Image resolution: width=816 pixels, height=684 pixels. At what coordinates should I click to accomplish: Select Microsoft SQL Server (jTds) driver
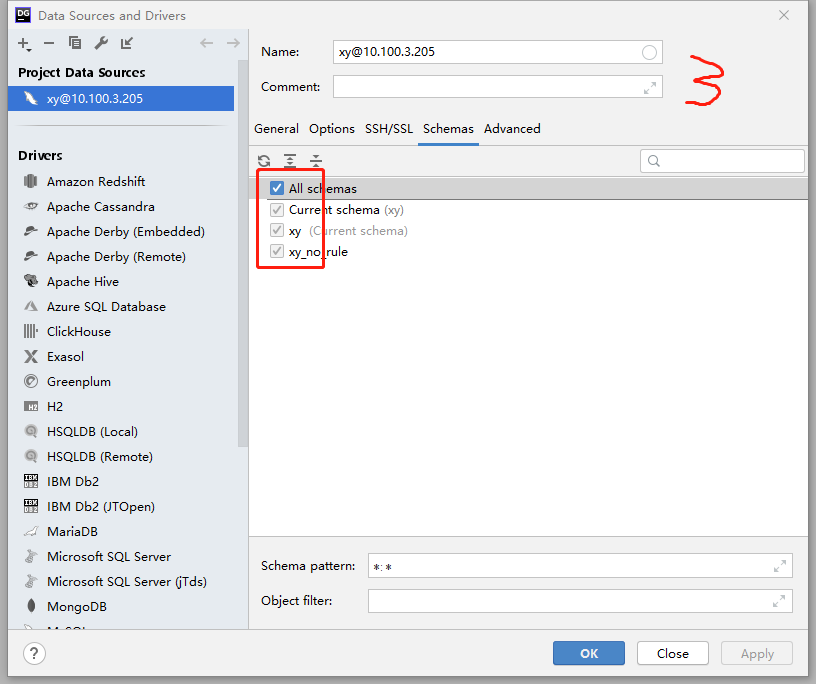[128, 581]
